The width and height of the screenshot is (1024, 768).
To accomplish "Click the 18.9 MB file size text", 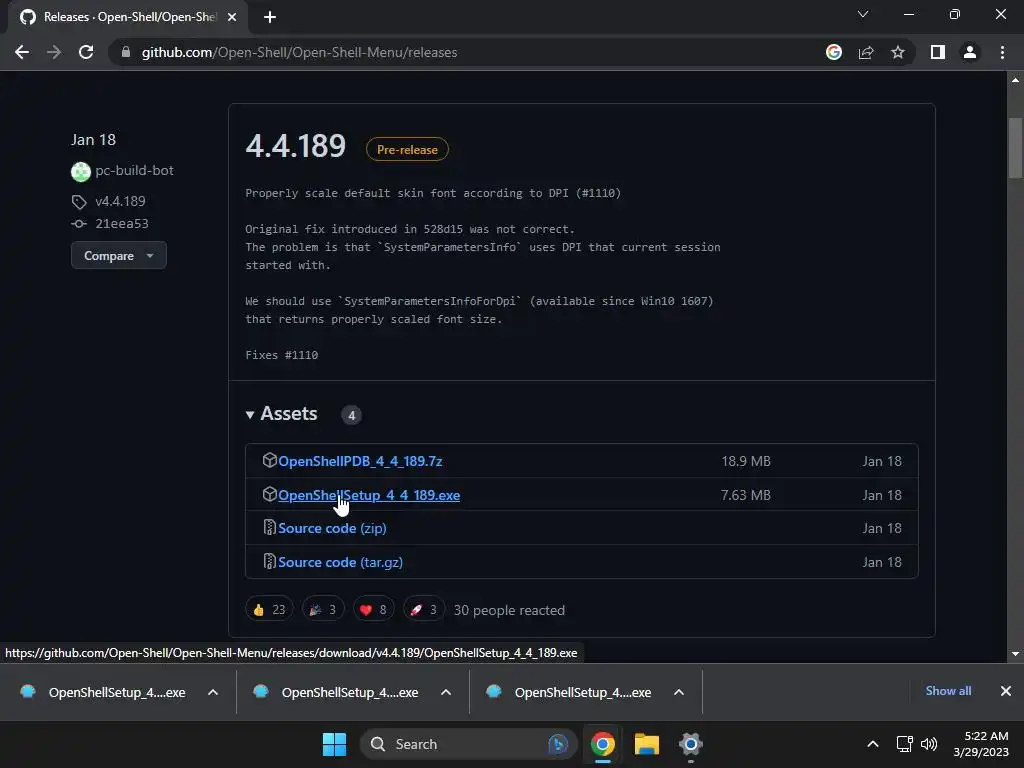I will click(x=746, y=461).
